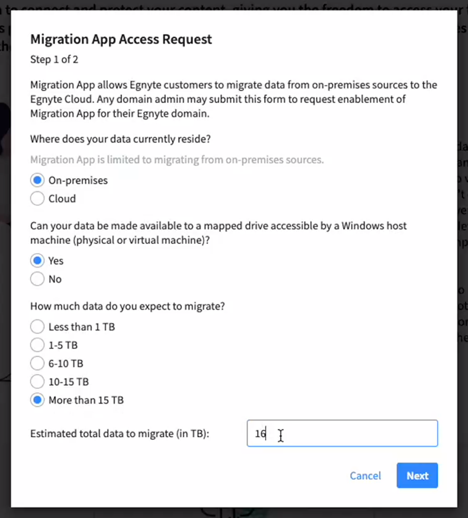Cancel the access request dialog
This screenshot has height=518, width=468.
(x=365, y=476)
